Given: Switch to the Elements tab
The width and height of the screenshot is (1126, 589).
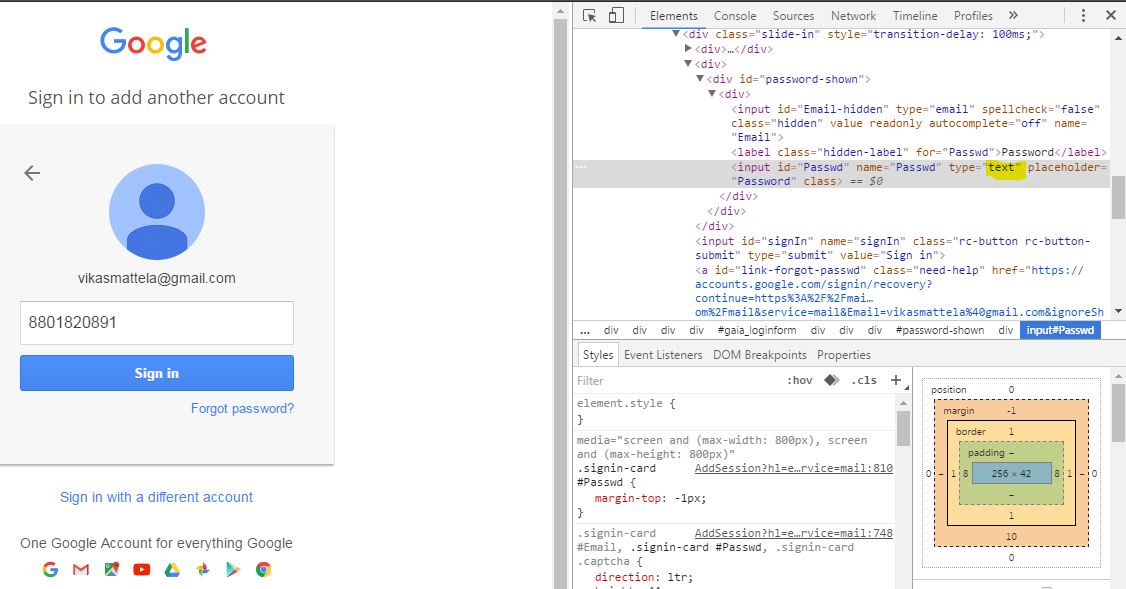Looking at the screenshot, I should click(674, 16).
